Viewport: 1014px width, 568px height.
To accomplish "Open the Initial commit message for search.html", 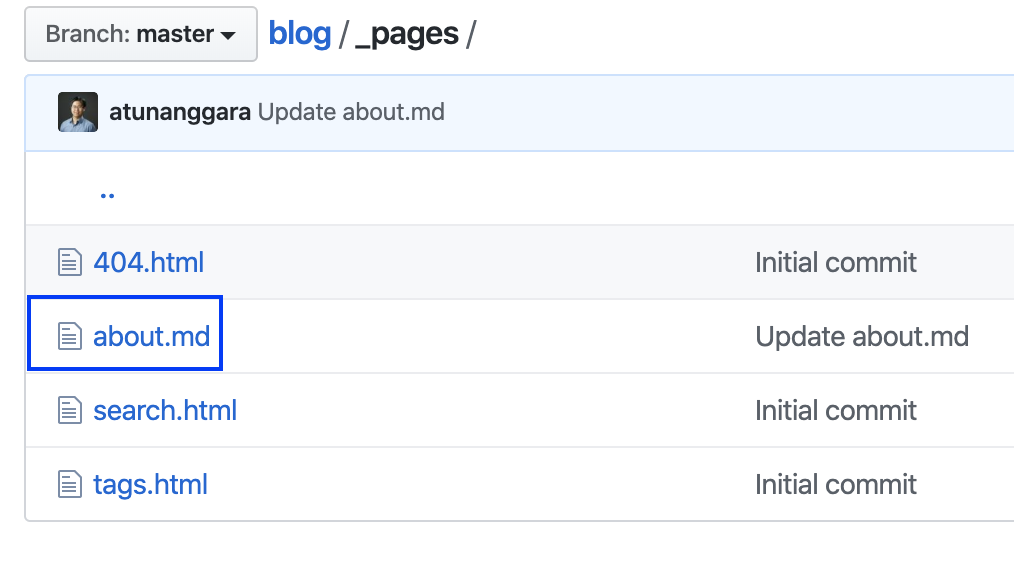I will [x=836, y=410].
